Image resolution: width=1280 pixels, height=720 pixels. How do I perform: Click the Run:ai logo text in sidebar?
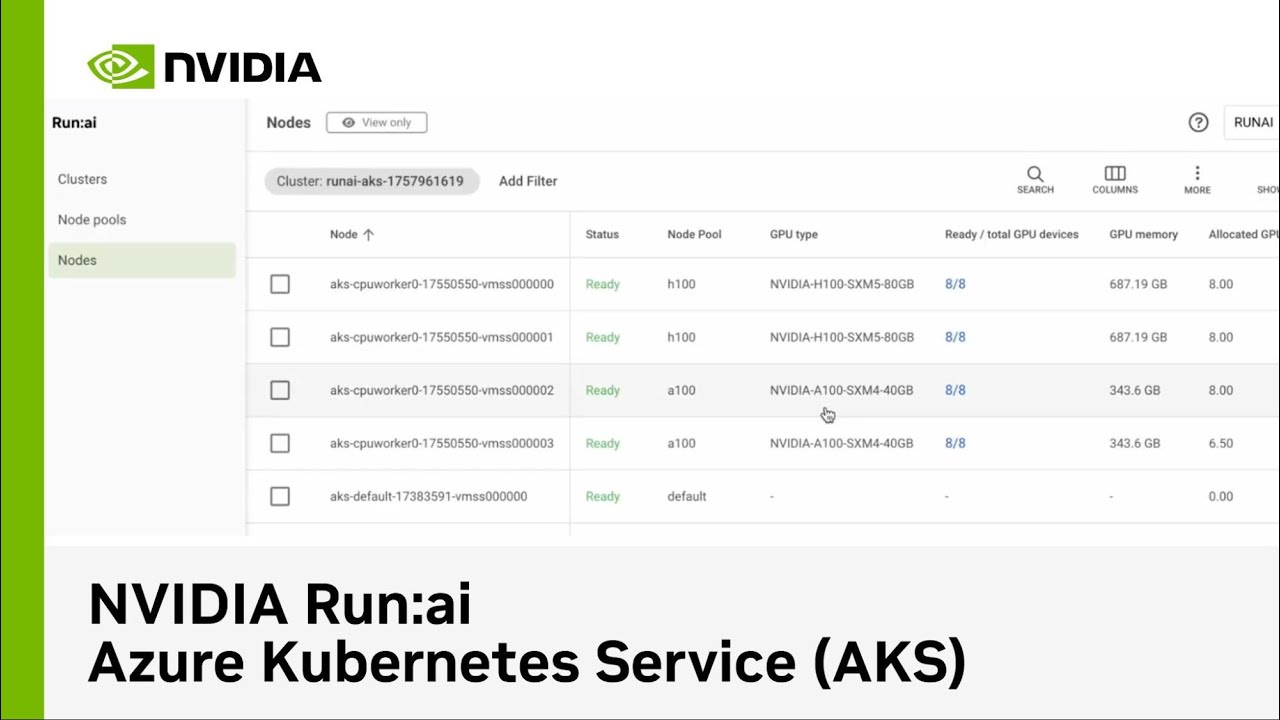coord(74,123)
